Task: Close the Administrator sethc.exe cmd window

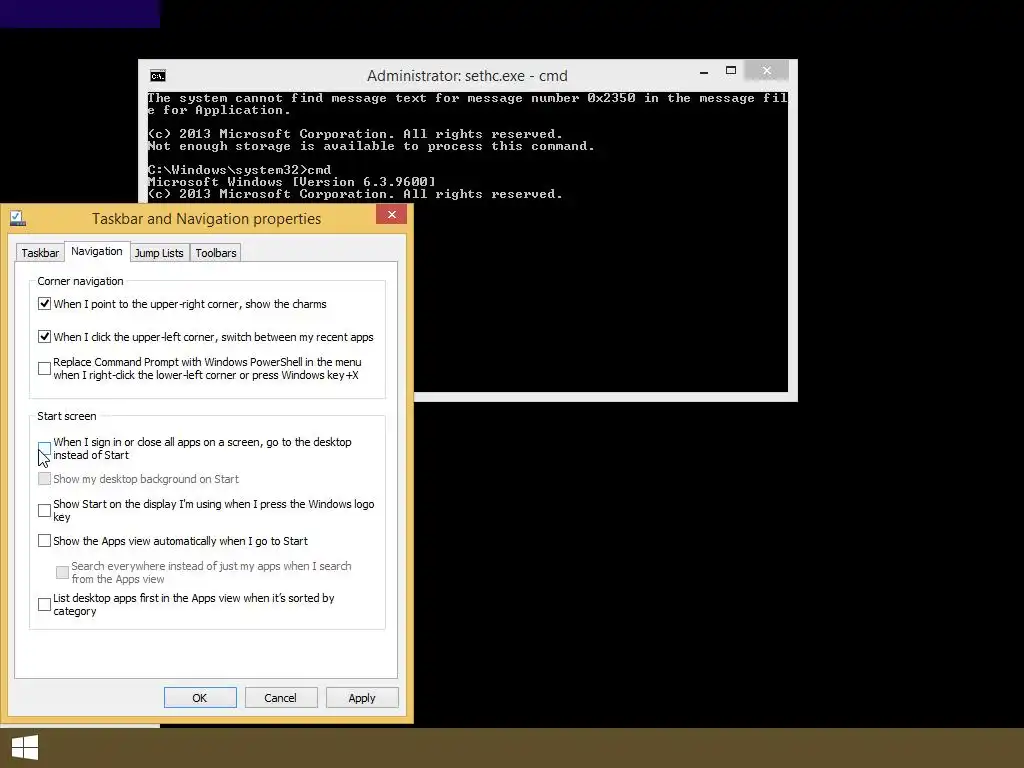Action: (x=767, y=71)
